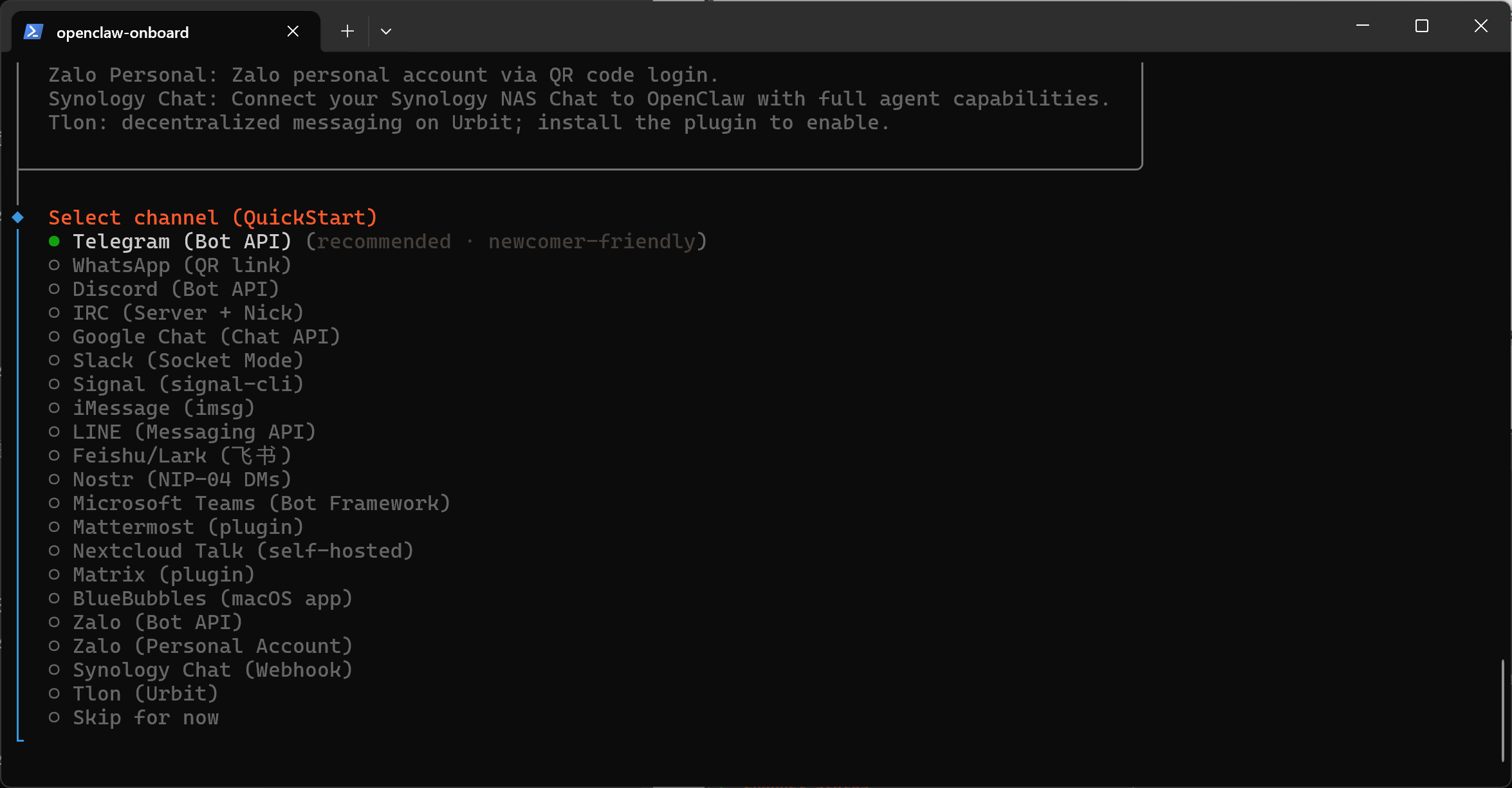Select the WhatsApp (QR link) radio option

point(171,265)
